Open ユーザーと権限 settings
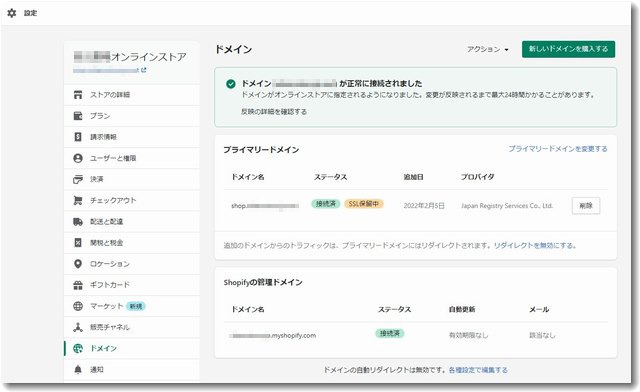The image size is (640, 392). (131, 158)
